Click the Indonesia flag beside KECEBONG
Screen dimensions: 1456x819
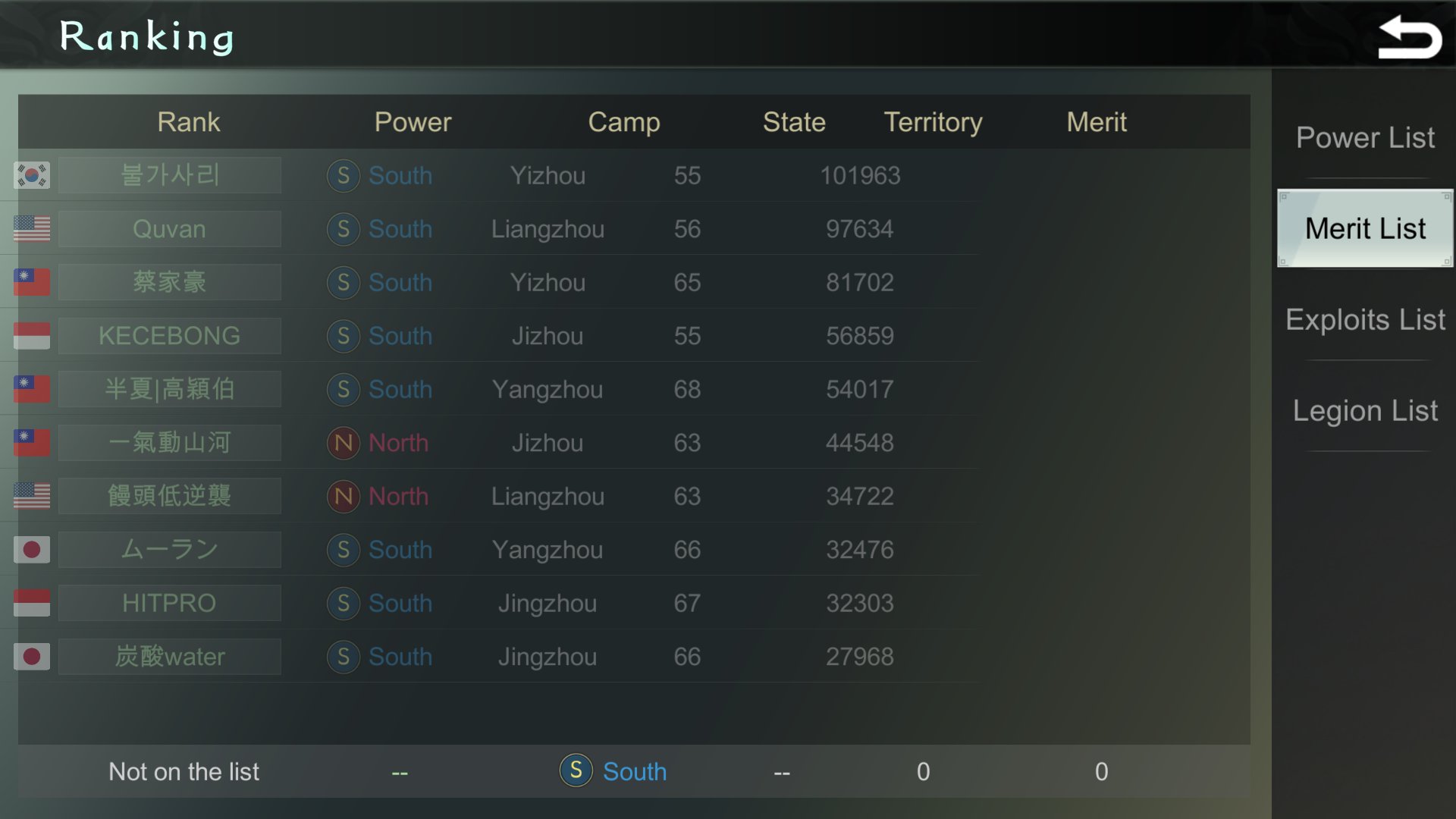(x=32, y=335)
